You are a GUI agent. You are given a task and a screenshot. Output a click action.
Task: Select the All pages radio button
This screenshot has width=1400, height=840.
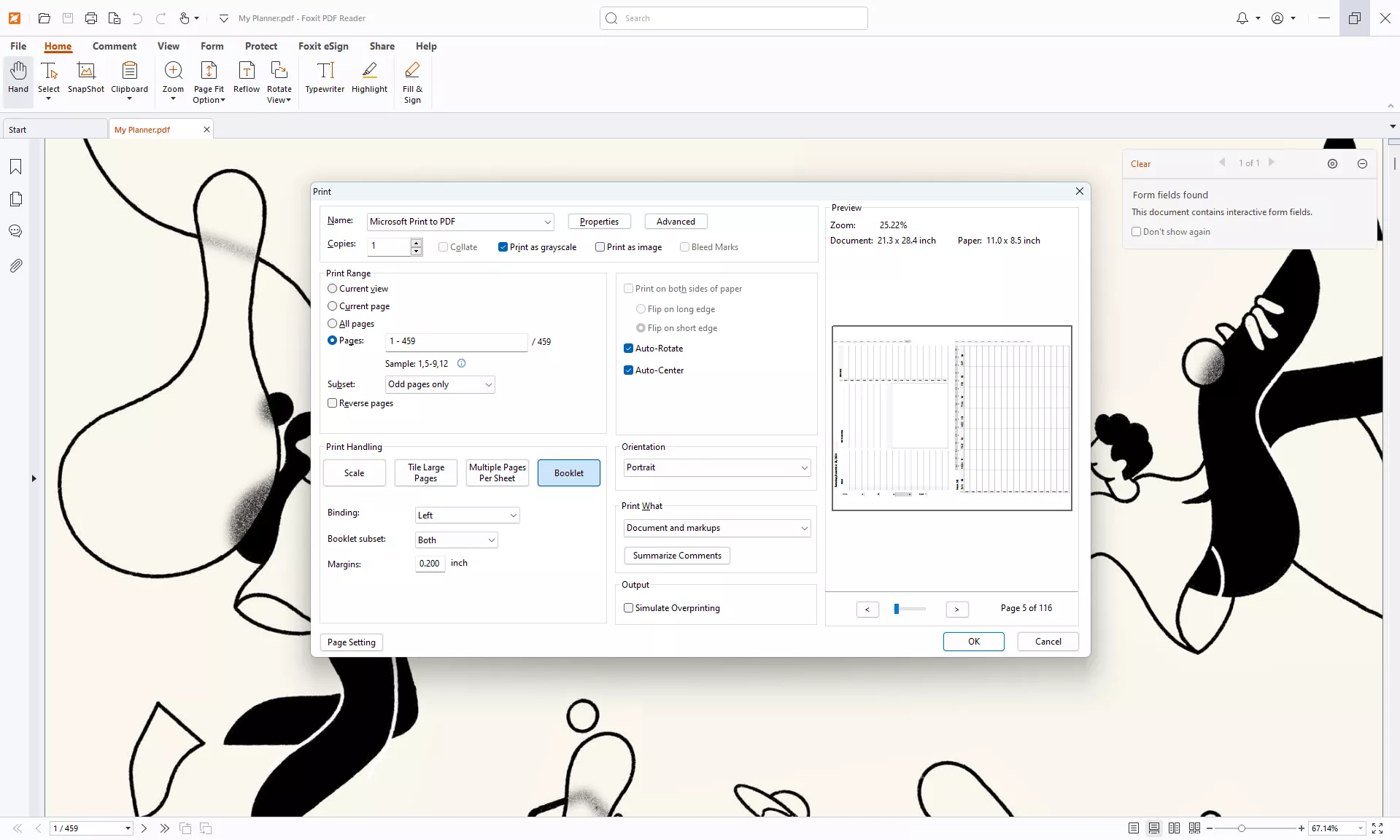pos(333,324)
